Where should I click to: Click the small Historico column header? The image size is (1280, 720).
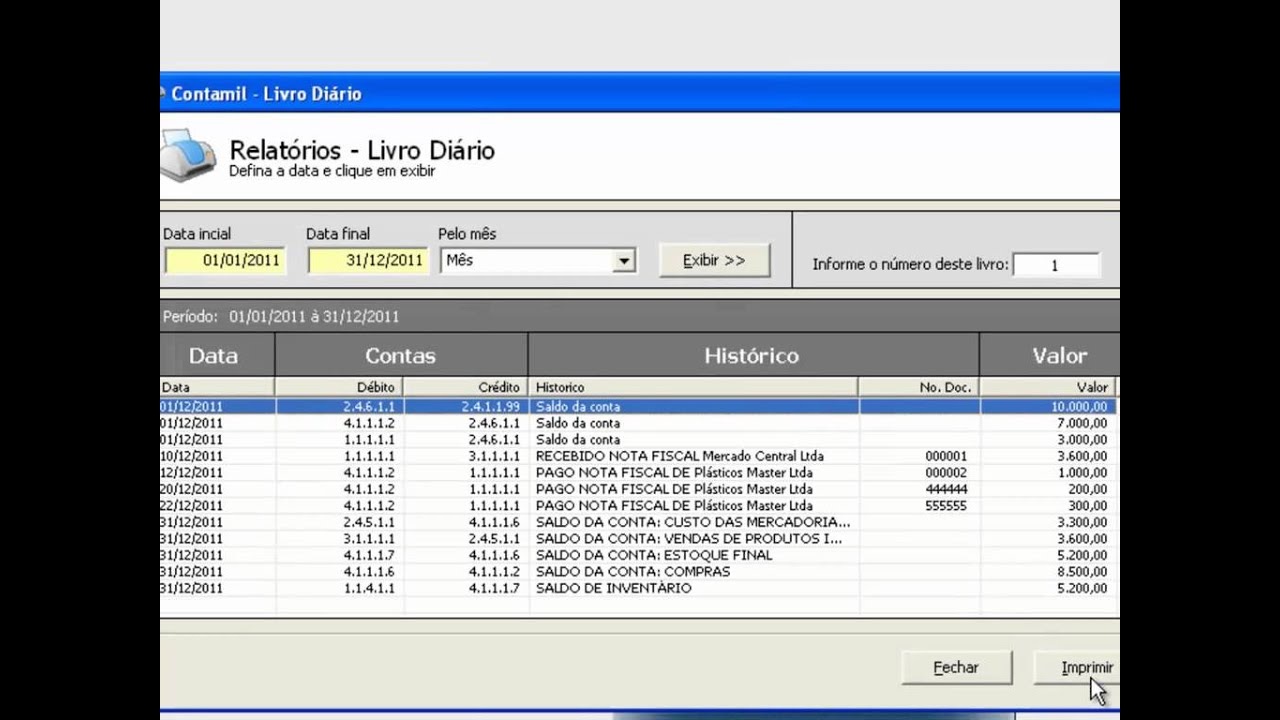(693, 387)
